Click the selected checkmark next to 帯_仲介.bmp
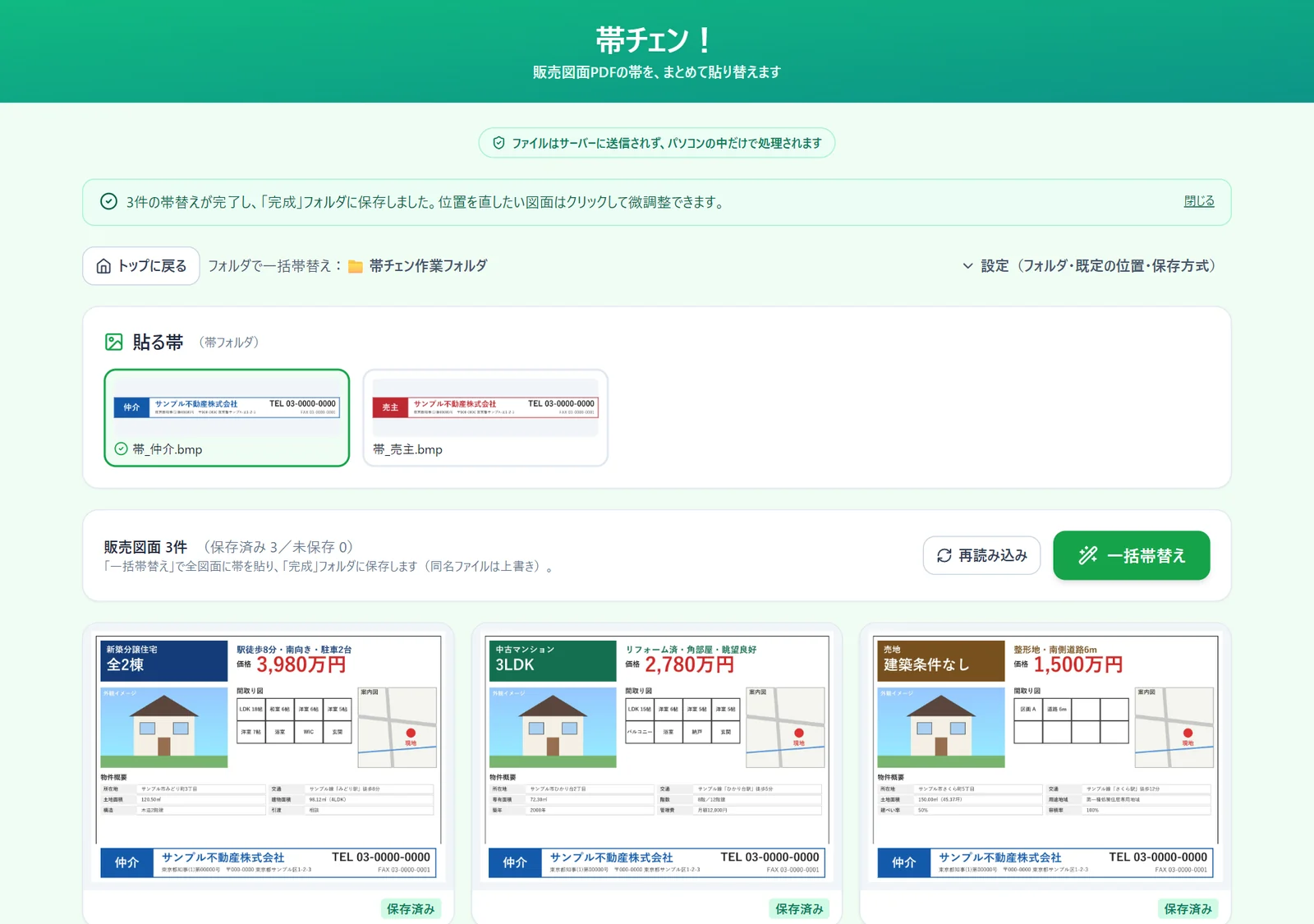This screenshot has height=924, width=1314. (121, 448)
